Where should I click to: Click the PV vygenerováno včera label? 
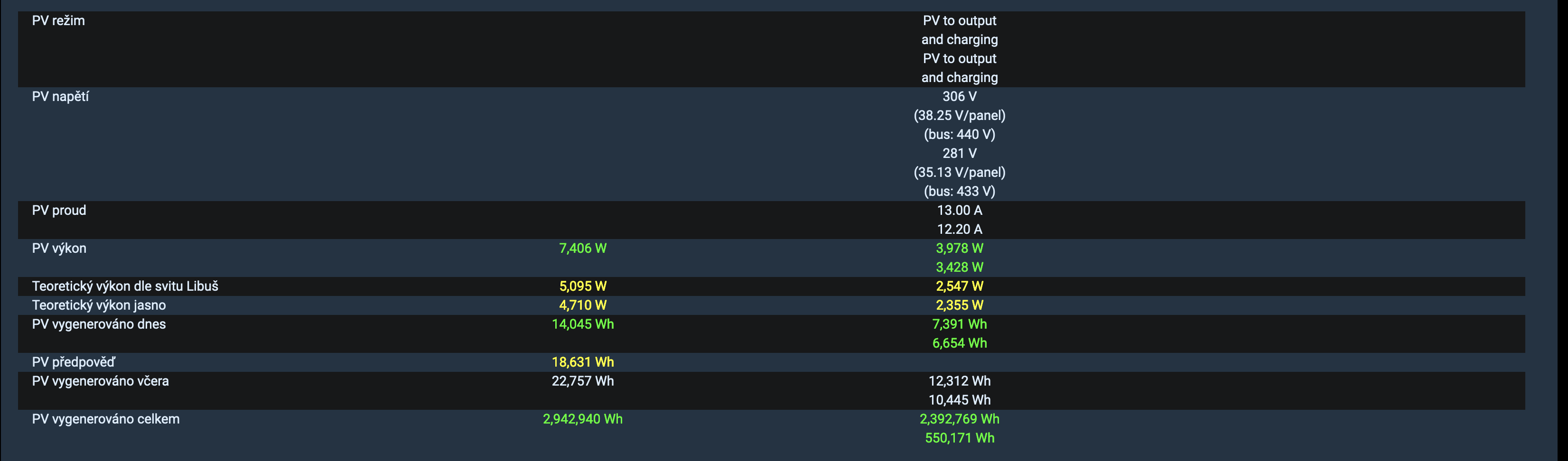point(101,381)
